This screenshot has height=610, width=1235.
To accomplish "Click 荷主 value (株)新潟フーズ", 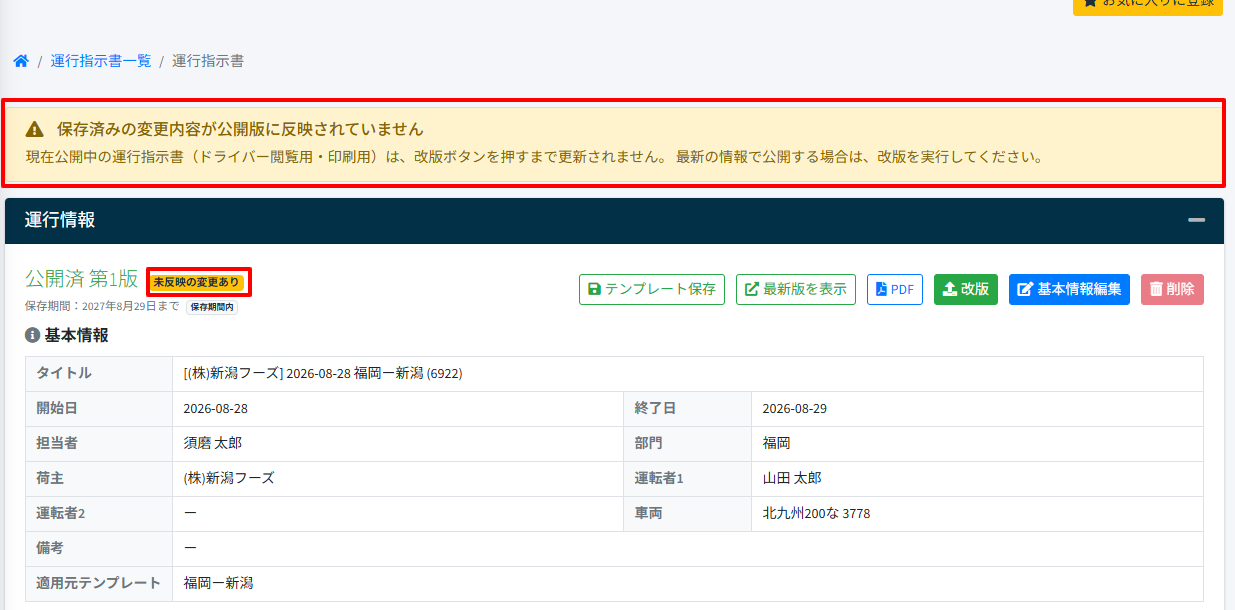I will pos(229,479).
